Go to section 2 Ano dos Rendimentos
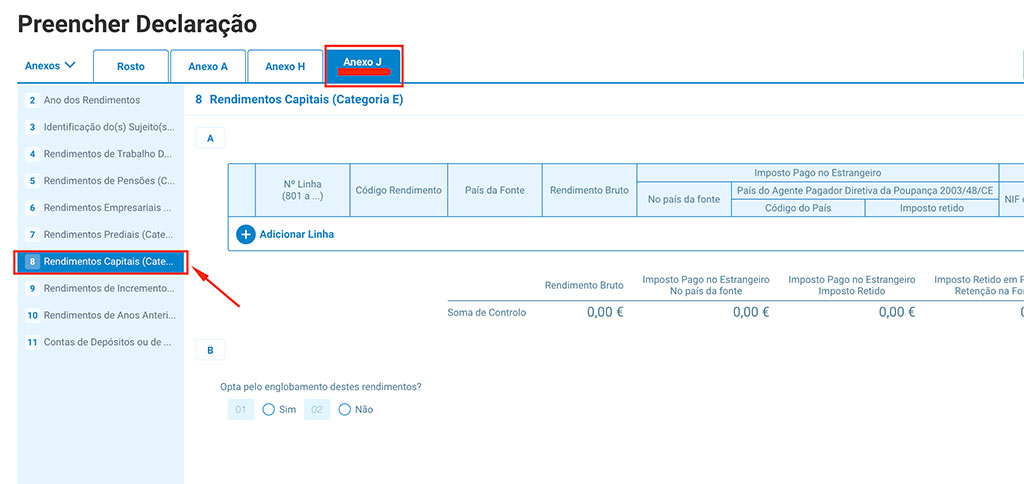 [x=100, y=100]
